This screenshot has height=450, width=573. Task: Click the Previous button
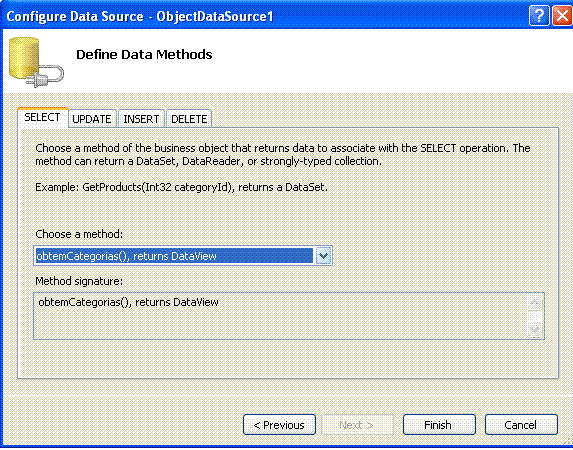pos(279,425)
